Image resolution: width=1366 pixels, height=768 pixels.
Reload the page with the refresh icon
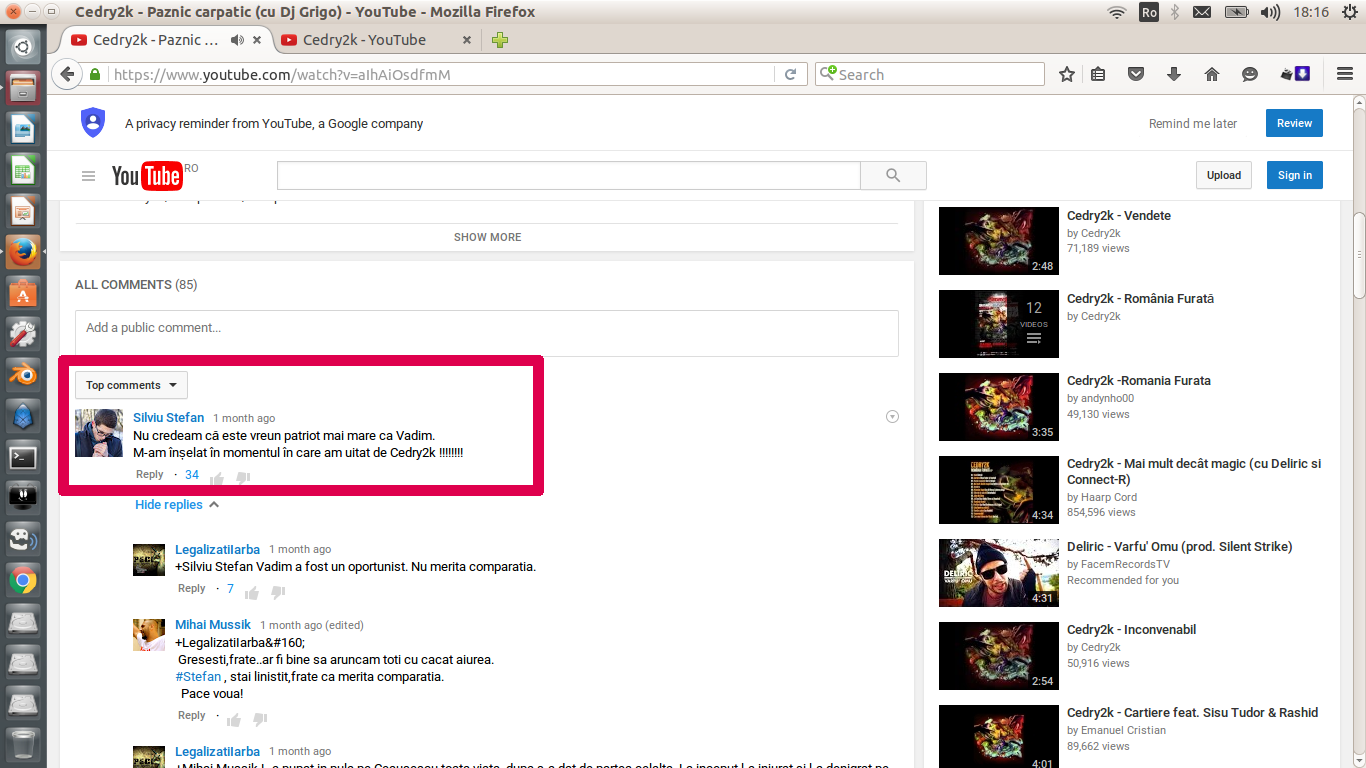click(790, 74)
